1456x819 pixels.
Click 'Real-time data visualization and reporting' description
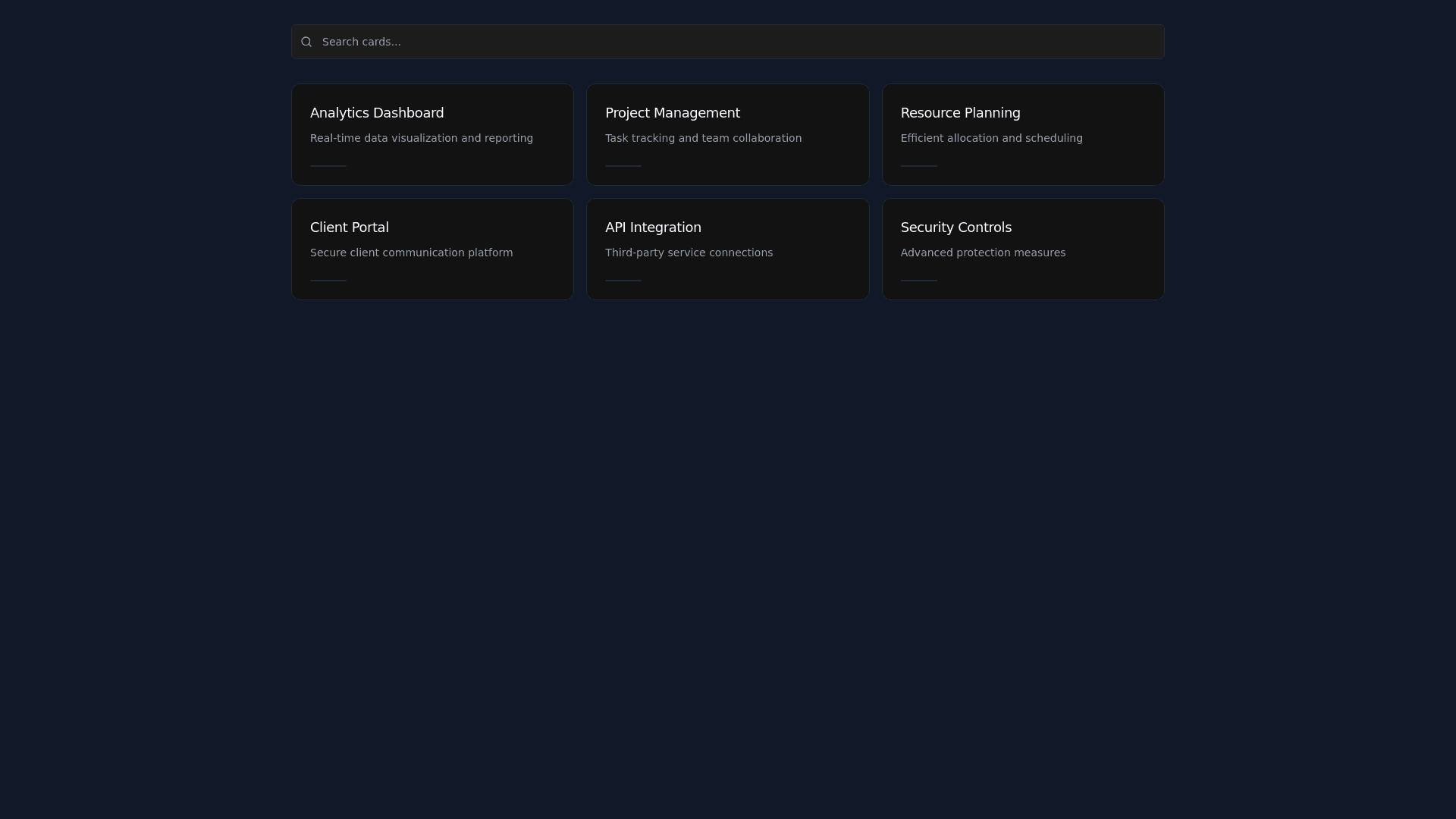pos(421,138)
